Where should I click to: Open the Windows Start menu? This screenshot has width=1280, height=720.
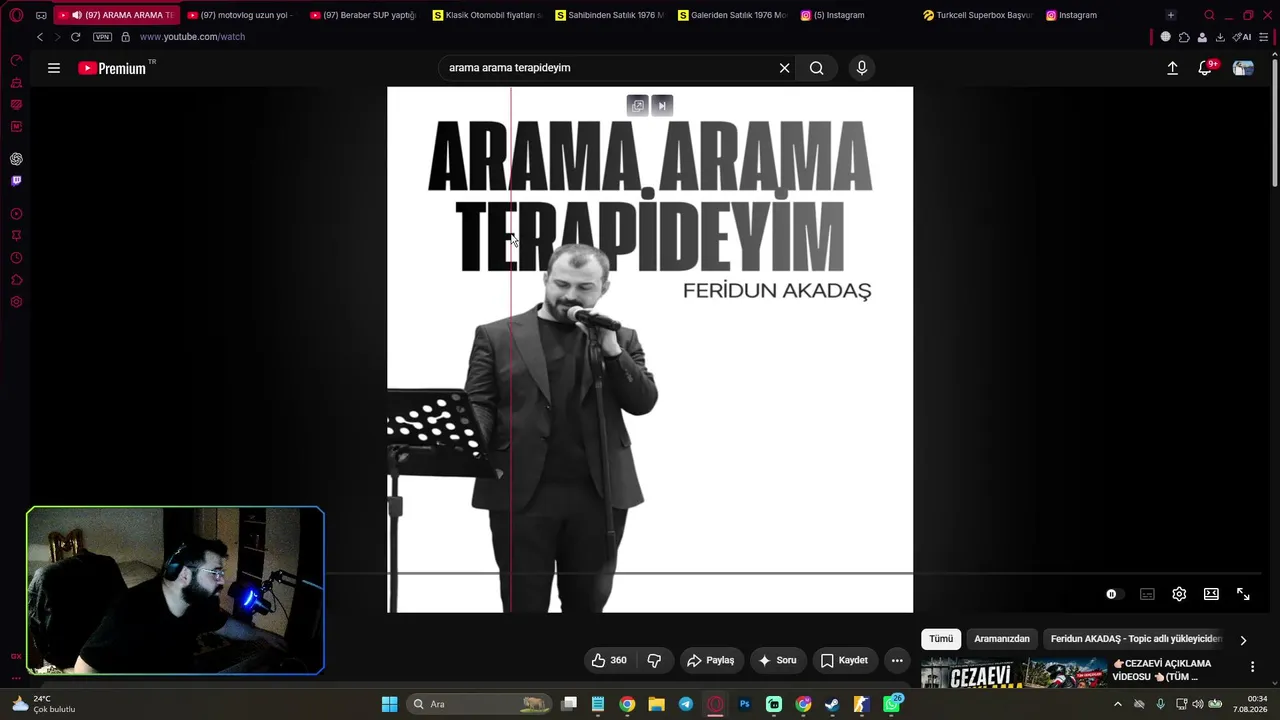click(390, 704)
